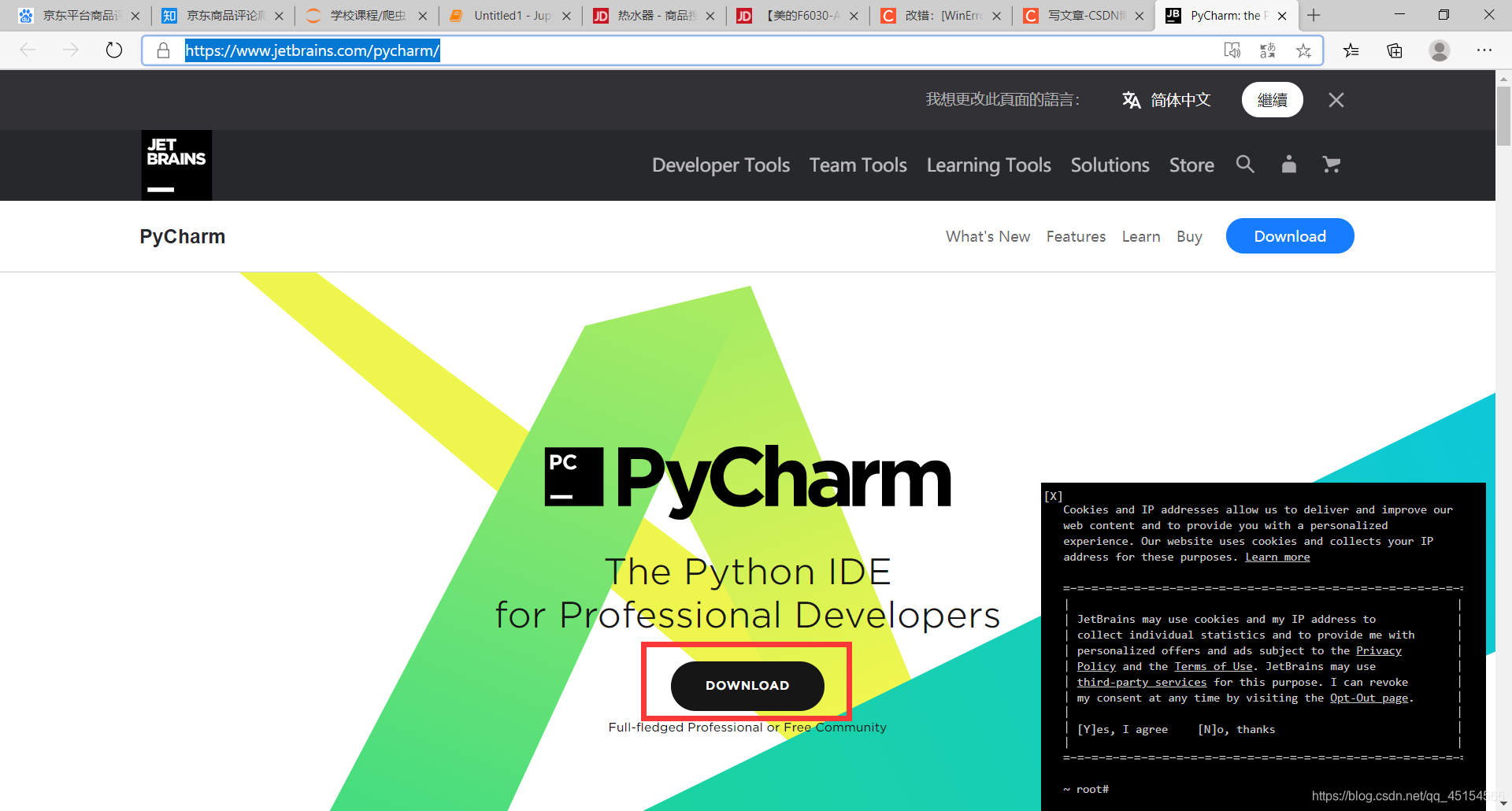This screenshot has width=1512, height=811.
Task: Select 简体中文 language option
Action: [x=1180, y=100]
